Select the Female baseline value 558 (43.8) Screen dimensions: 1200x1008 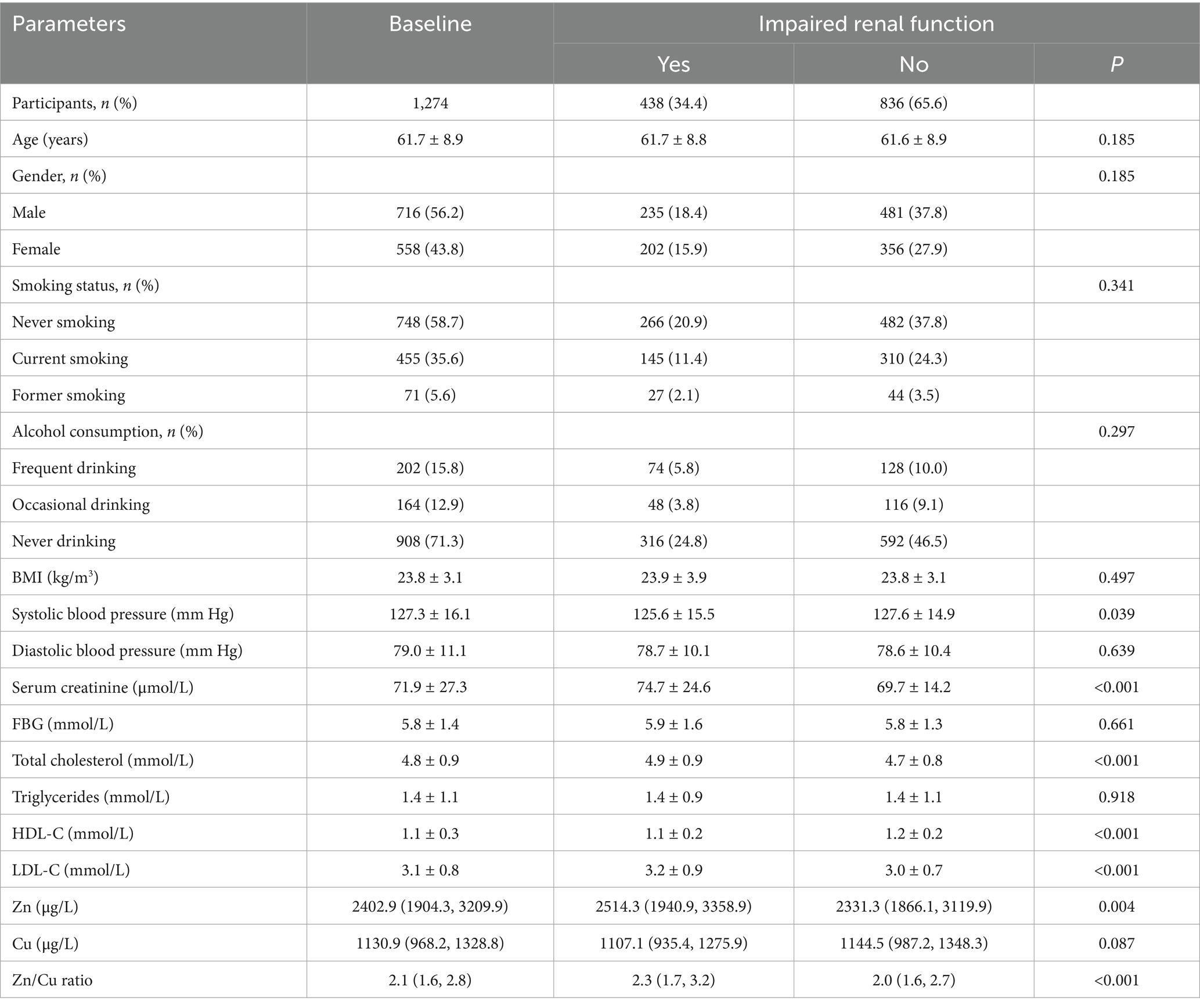point(430,249)
